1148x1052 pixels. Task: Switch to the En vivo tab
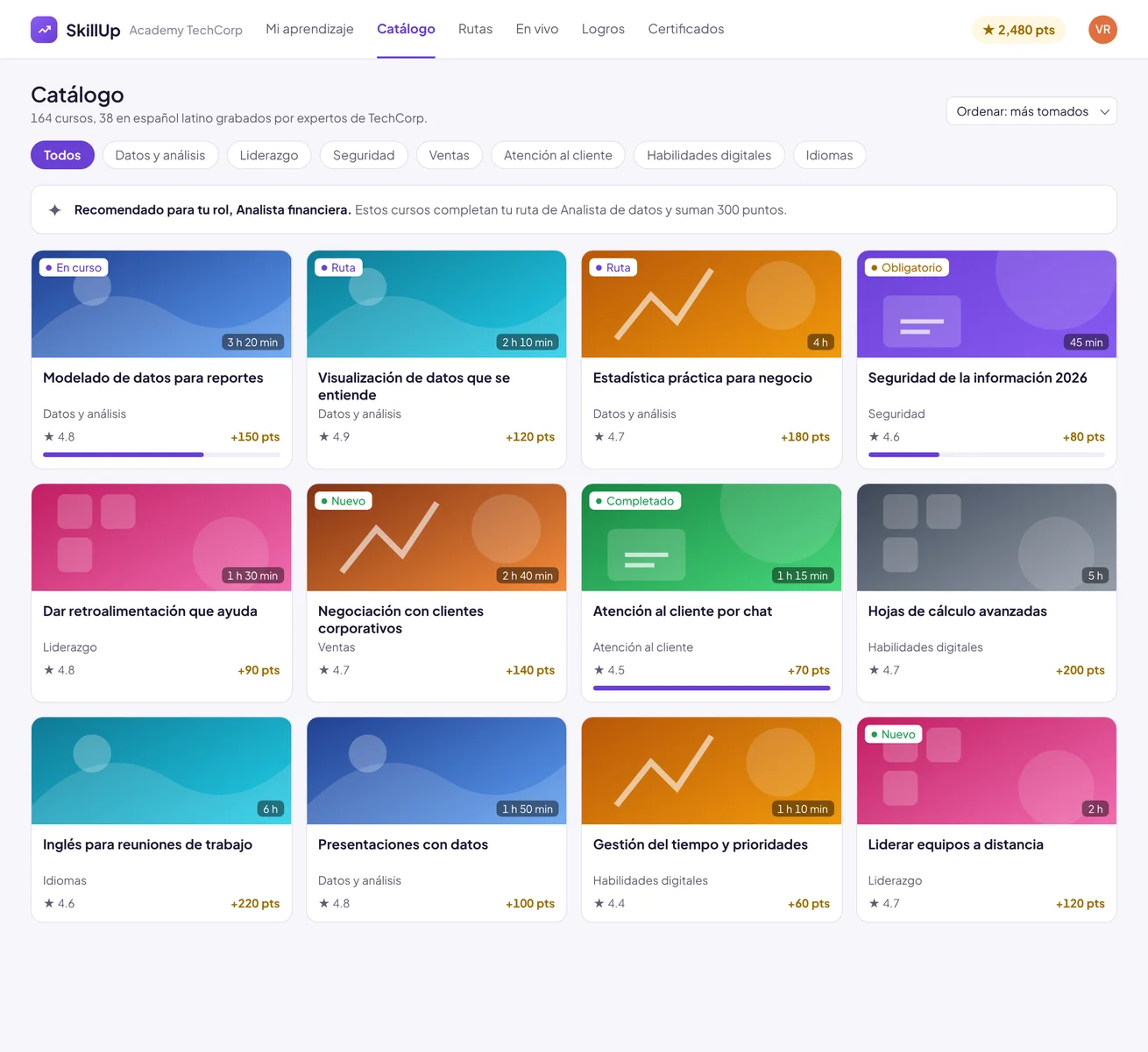click(x=537, y=29)
